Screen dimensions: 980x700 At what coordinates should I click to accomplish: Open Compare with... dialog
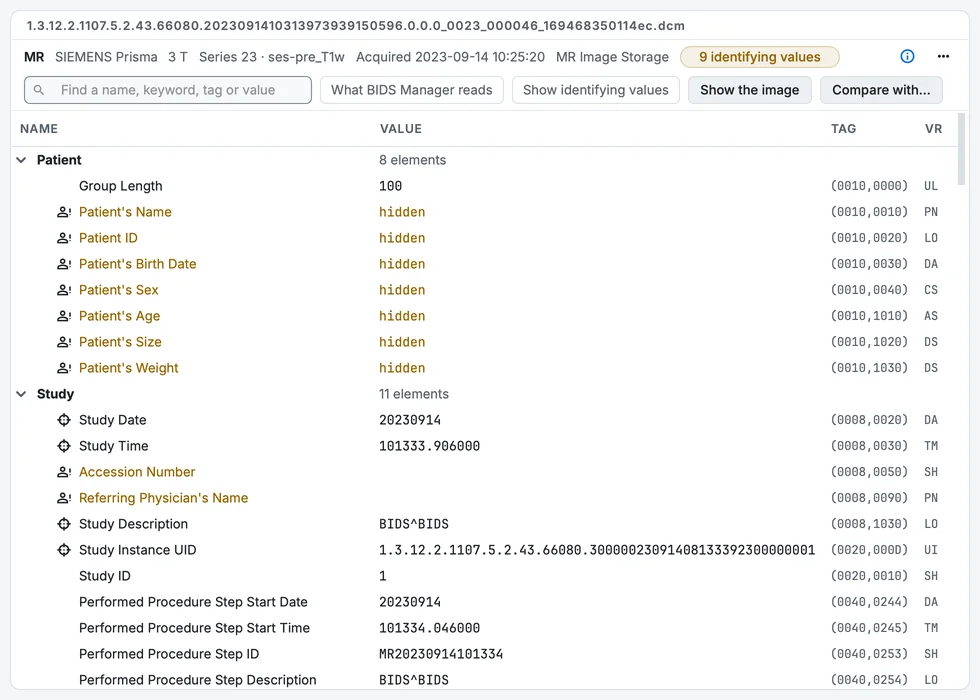881,90
